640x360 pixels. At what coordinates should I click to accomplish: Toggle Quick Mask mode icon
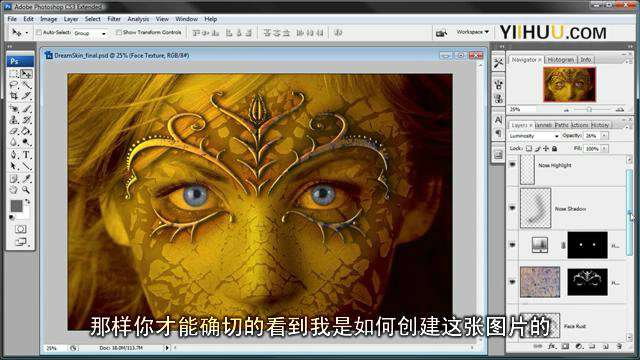coord(20,229)
